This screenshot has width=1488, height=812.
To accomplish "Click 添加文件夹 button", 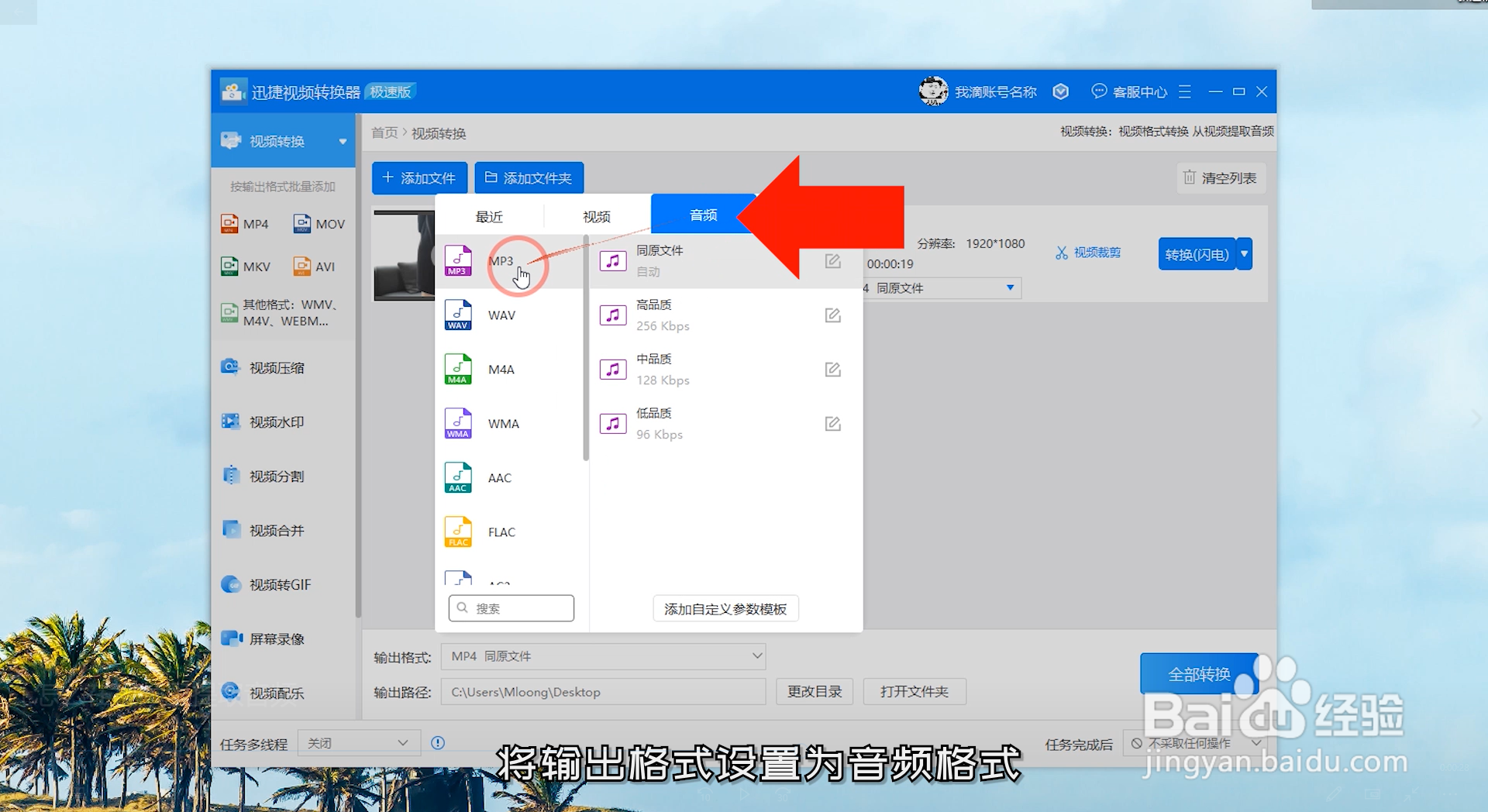I will coord(529,177).
